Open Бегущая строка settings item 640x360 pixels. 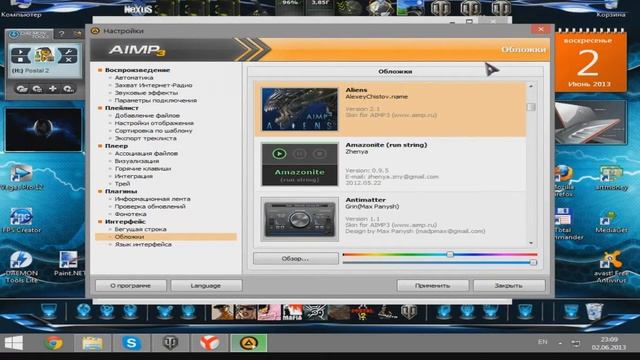140,229
